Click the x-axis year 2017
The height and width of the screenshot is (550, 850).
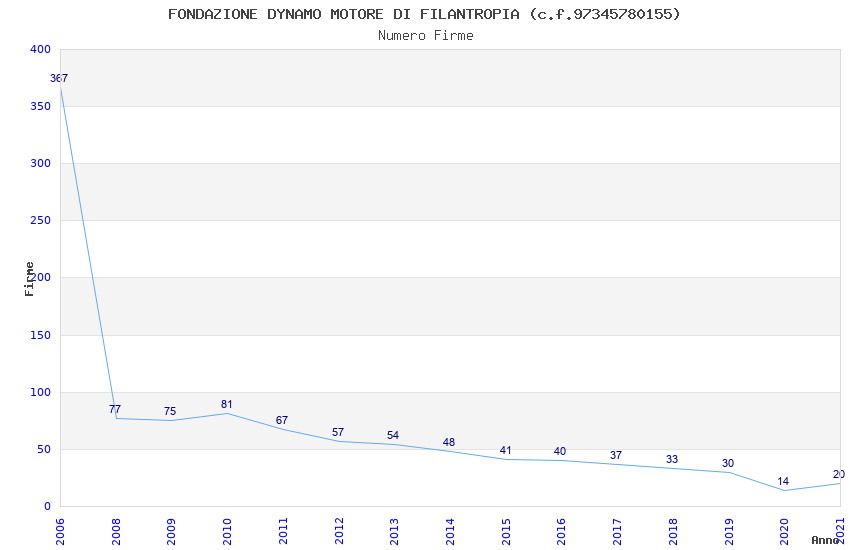pyautogui.click(x=617, y=532)
